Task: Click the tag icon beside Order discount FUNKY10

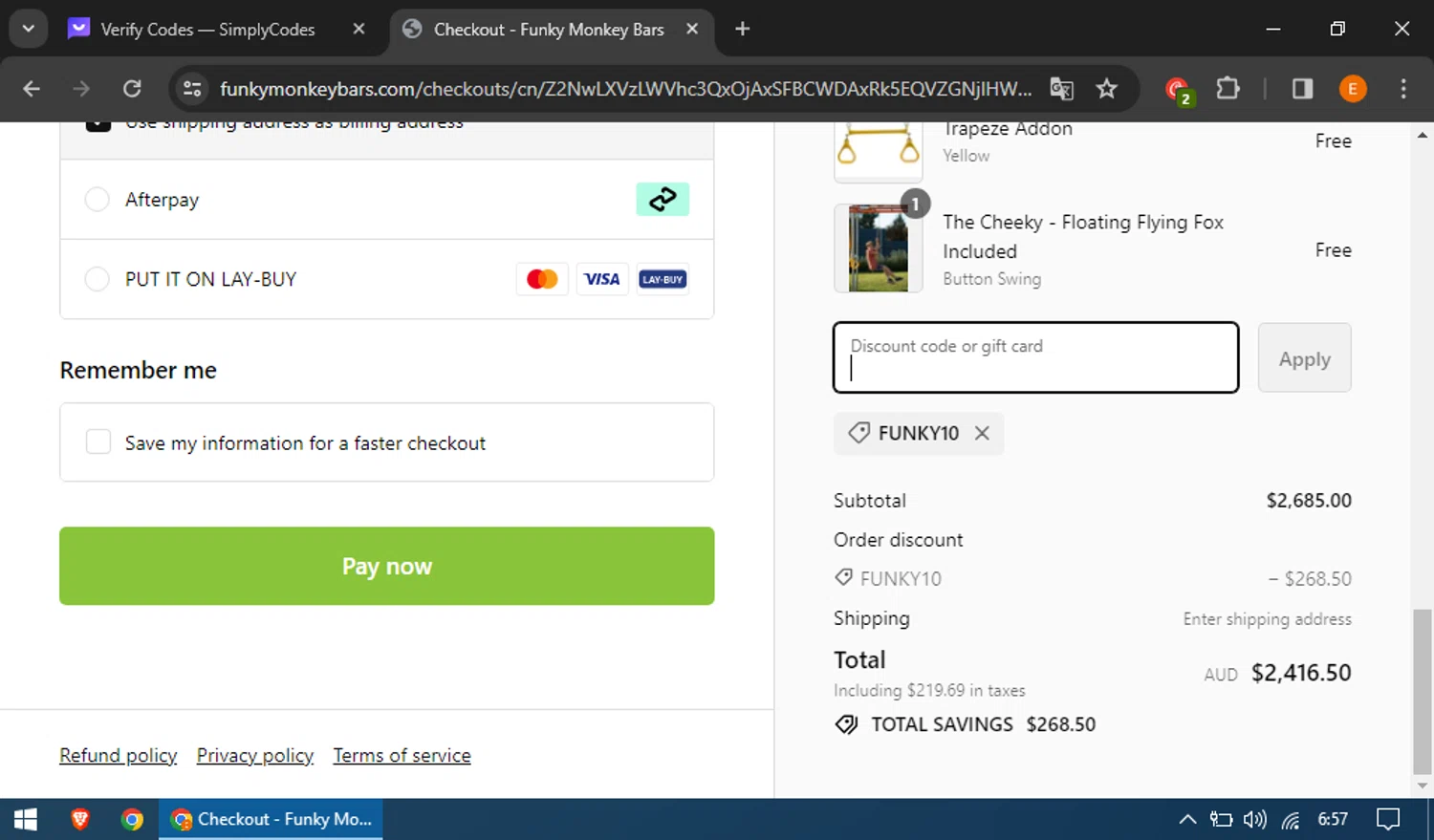Action: point(843,577)
